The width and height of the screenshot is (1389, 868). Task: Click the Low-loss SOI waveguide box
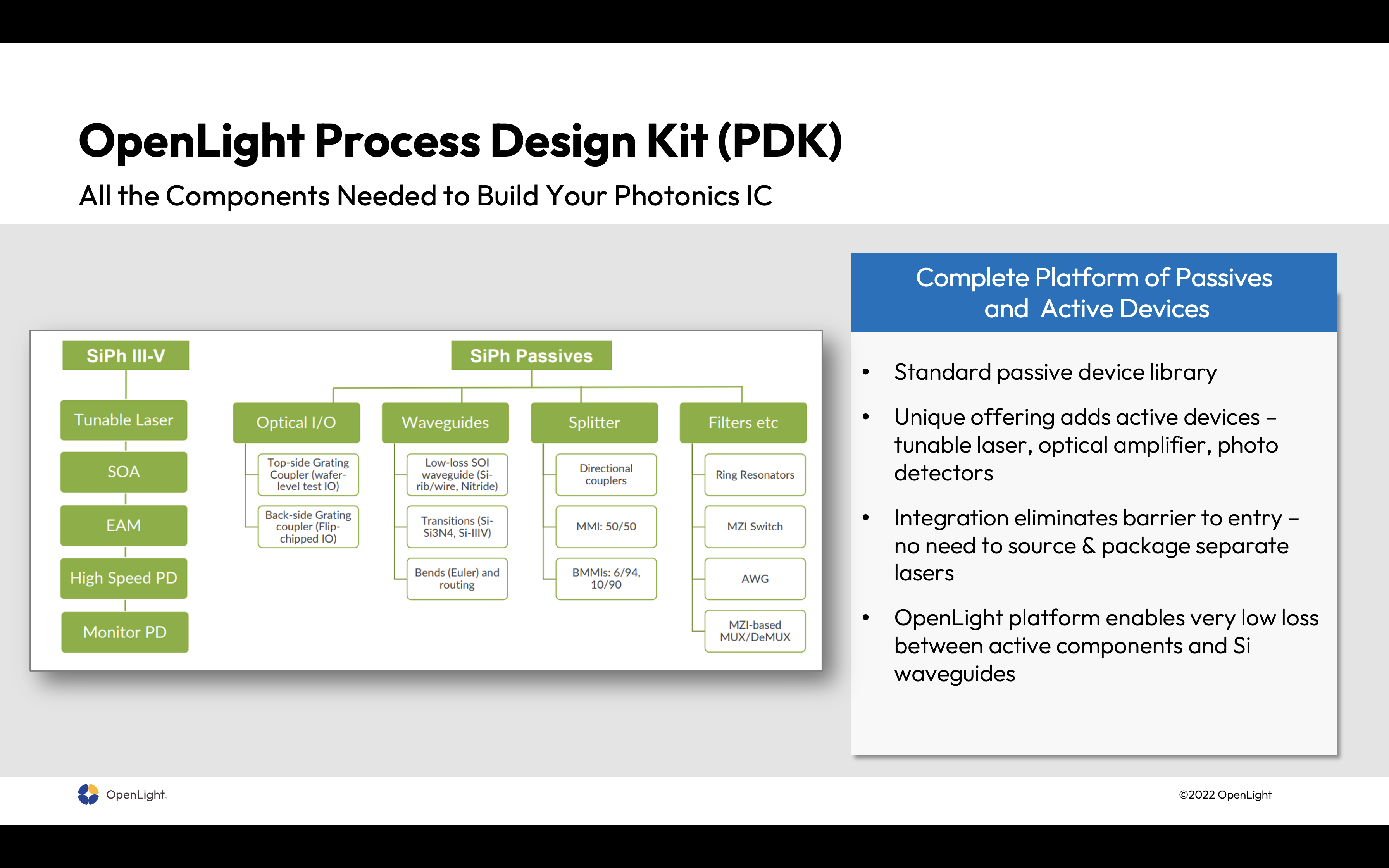pos(457,475)
